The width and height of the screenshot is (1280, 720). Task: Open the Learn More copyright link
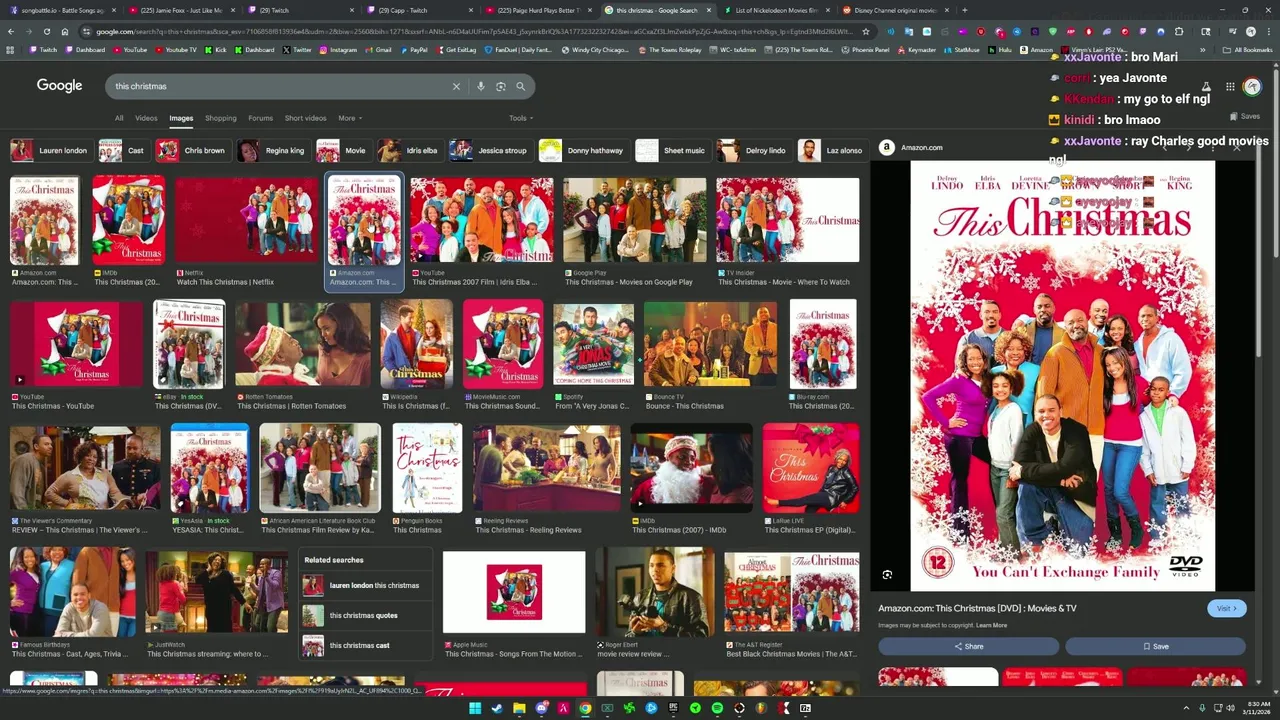[992, 625]
